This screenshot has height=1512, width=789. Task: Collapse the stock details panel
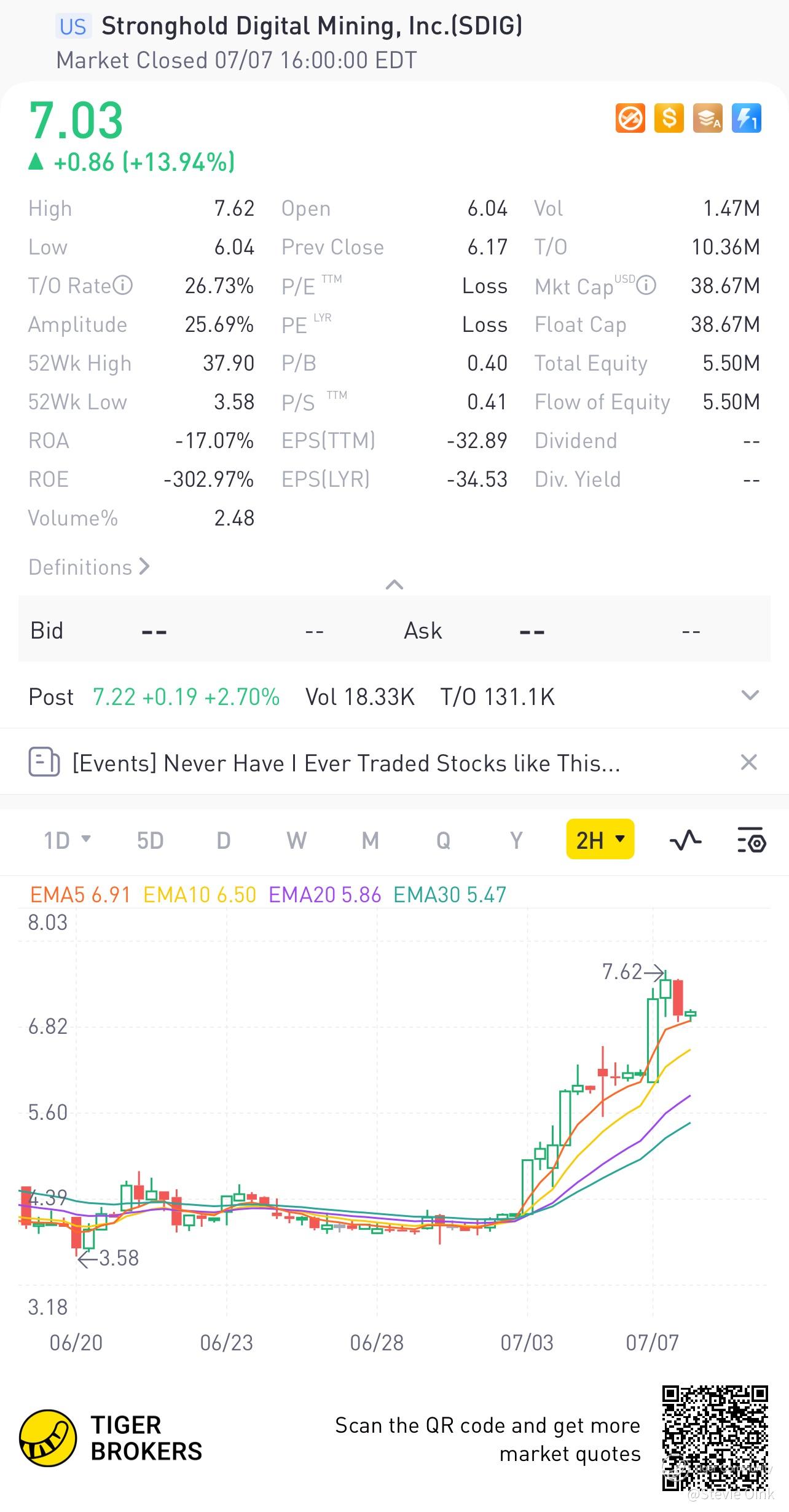coord(394,585)
